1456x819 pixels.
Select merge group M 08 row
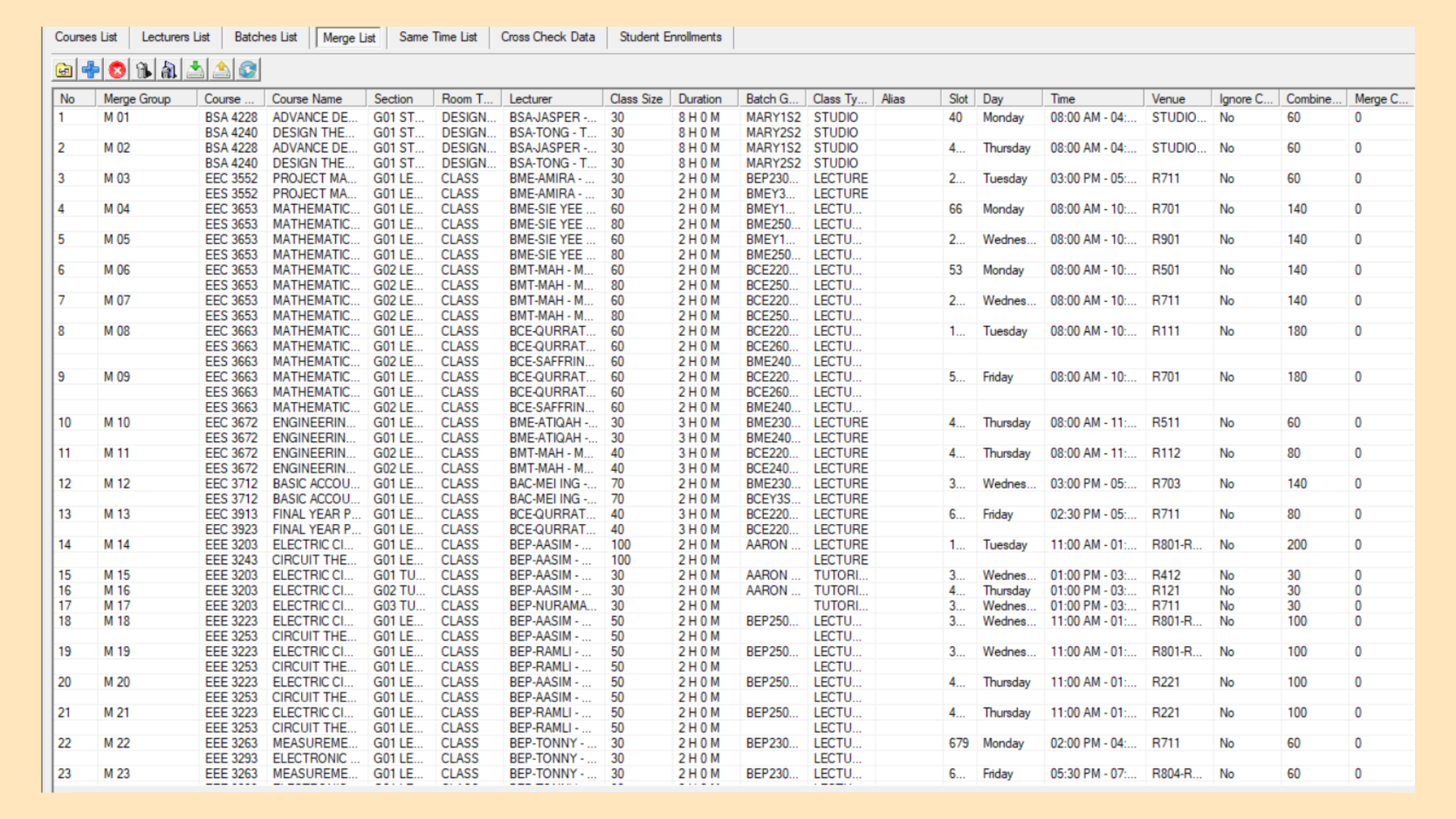(x=733, y=331)
